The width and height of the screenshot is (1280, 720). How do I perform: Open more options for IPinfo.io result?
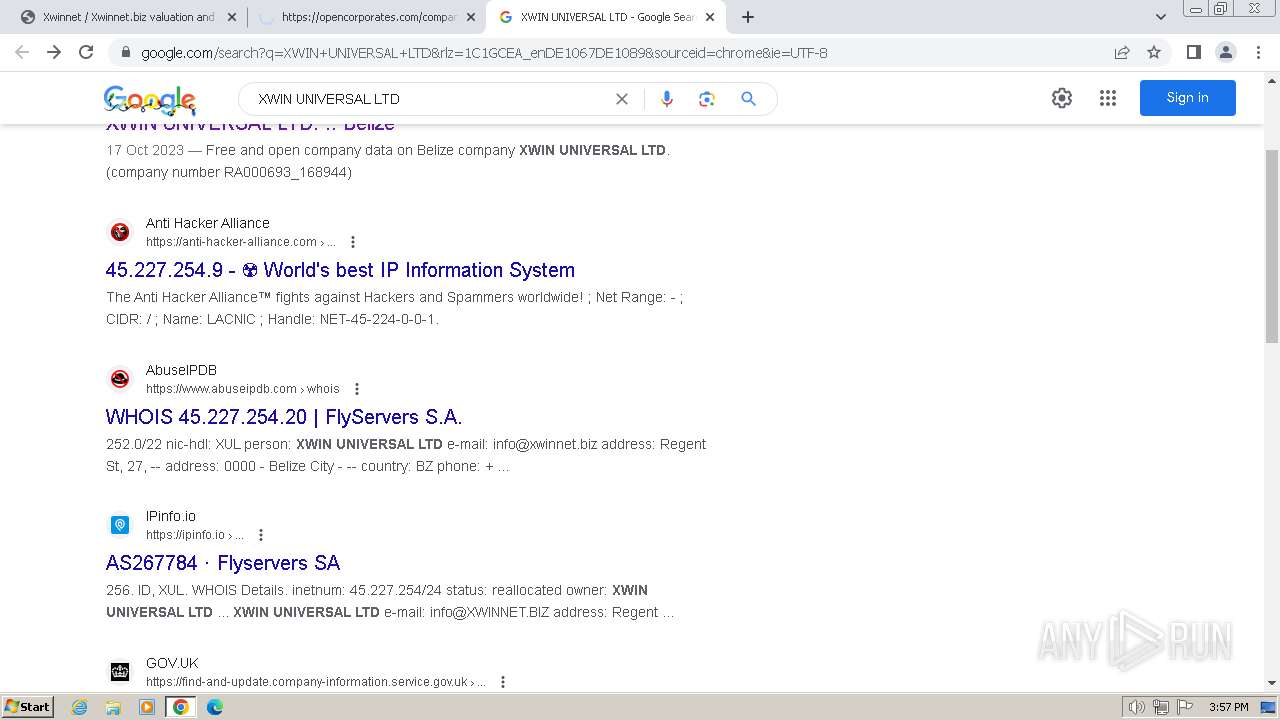tap(261, 535)
